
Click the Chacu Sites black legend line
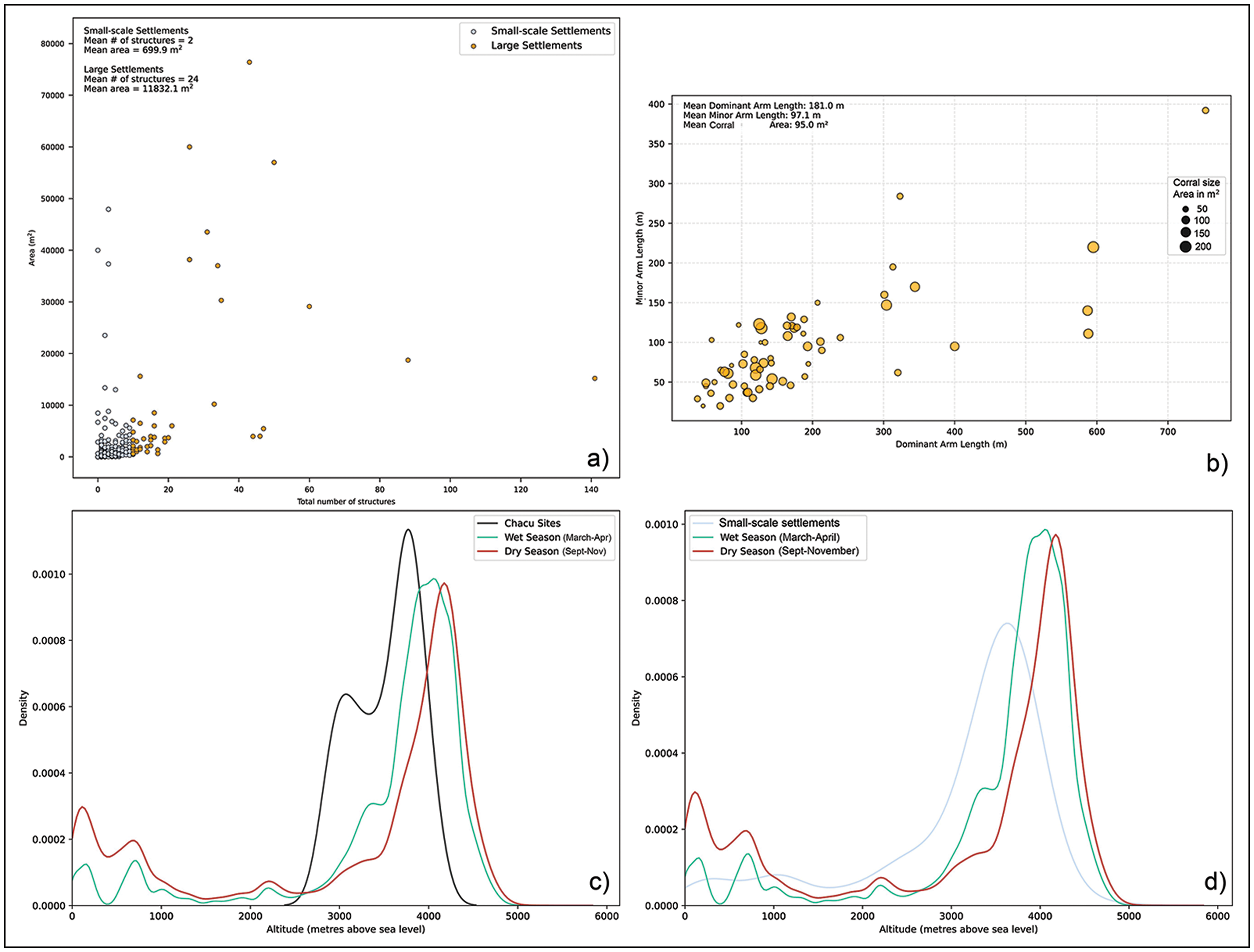487,523
